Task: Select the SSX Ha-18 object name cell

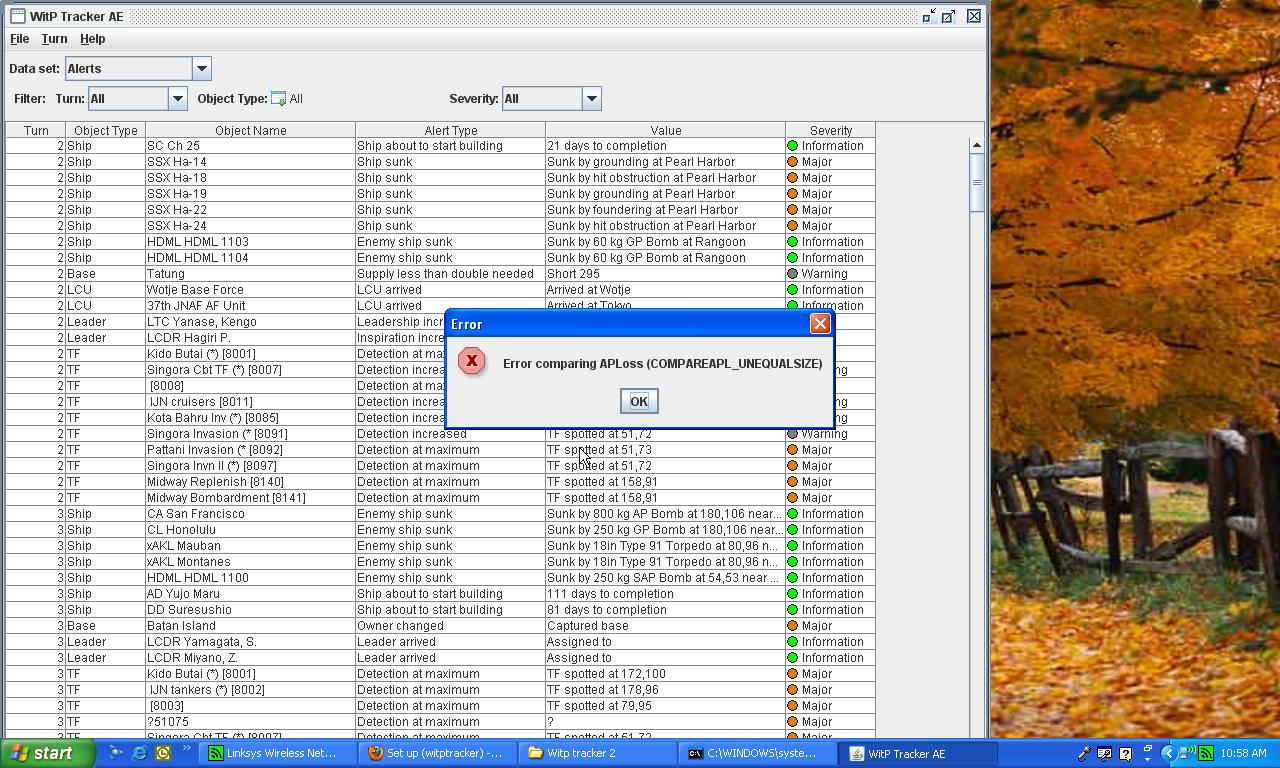Action: 251,178
